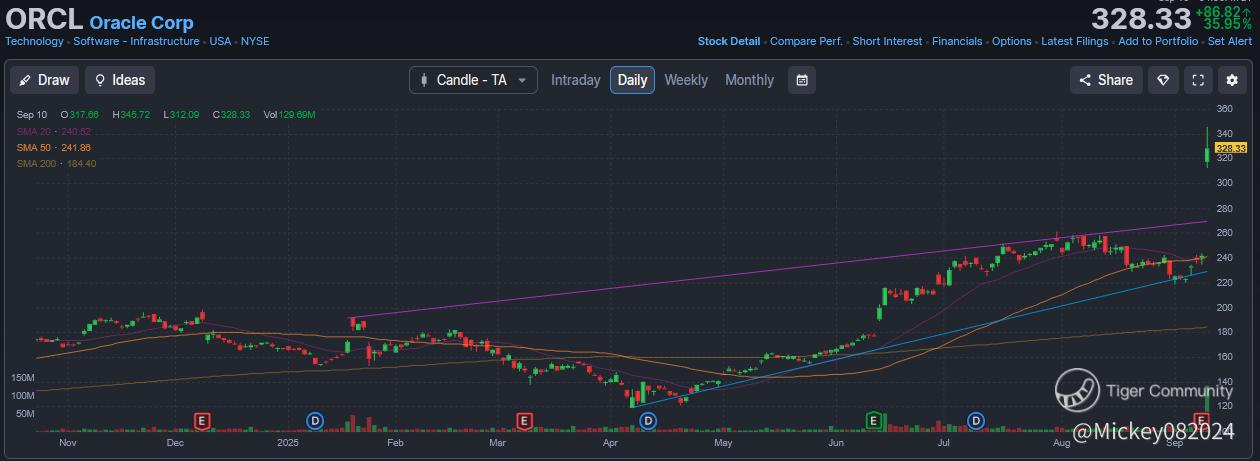Toggle fullscreen chart mode

[1198, 80]
